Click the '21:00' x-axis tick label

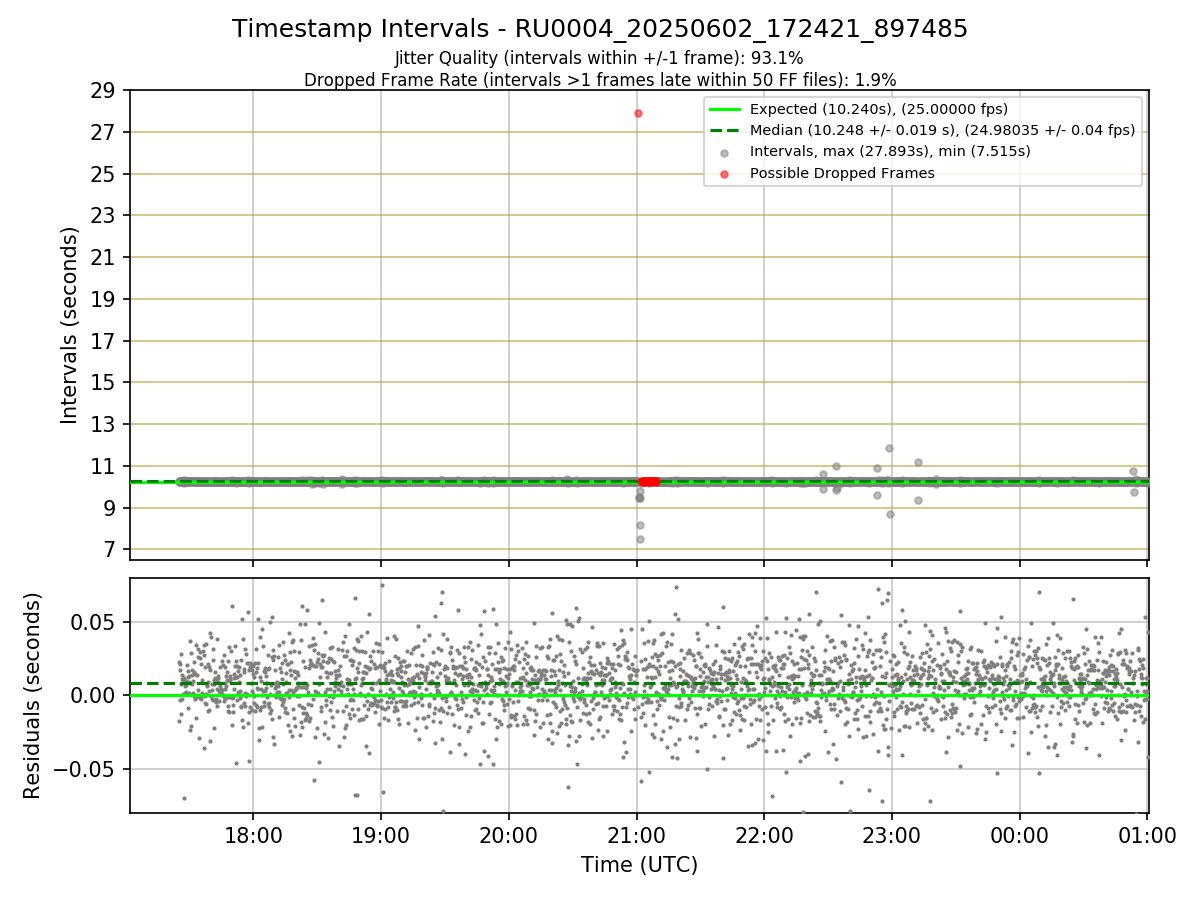637,835
